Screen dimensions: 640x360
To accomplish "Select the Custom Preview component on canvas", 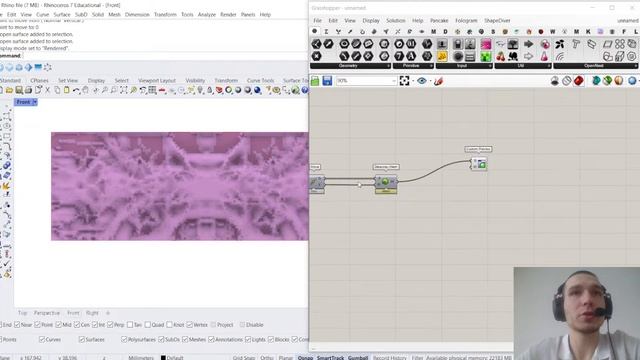I will point(479,164).
